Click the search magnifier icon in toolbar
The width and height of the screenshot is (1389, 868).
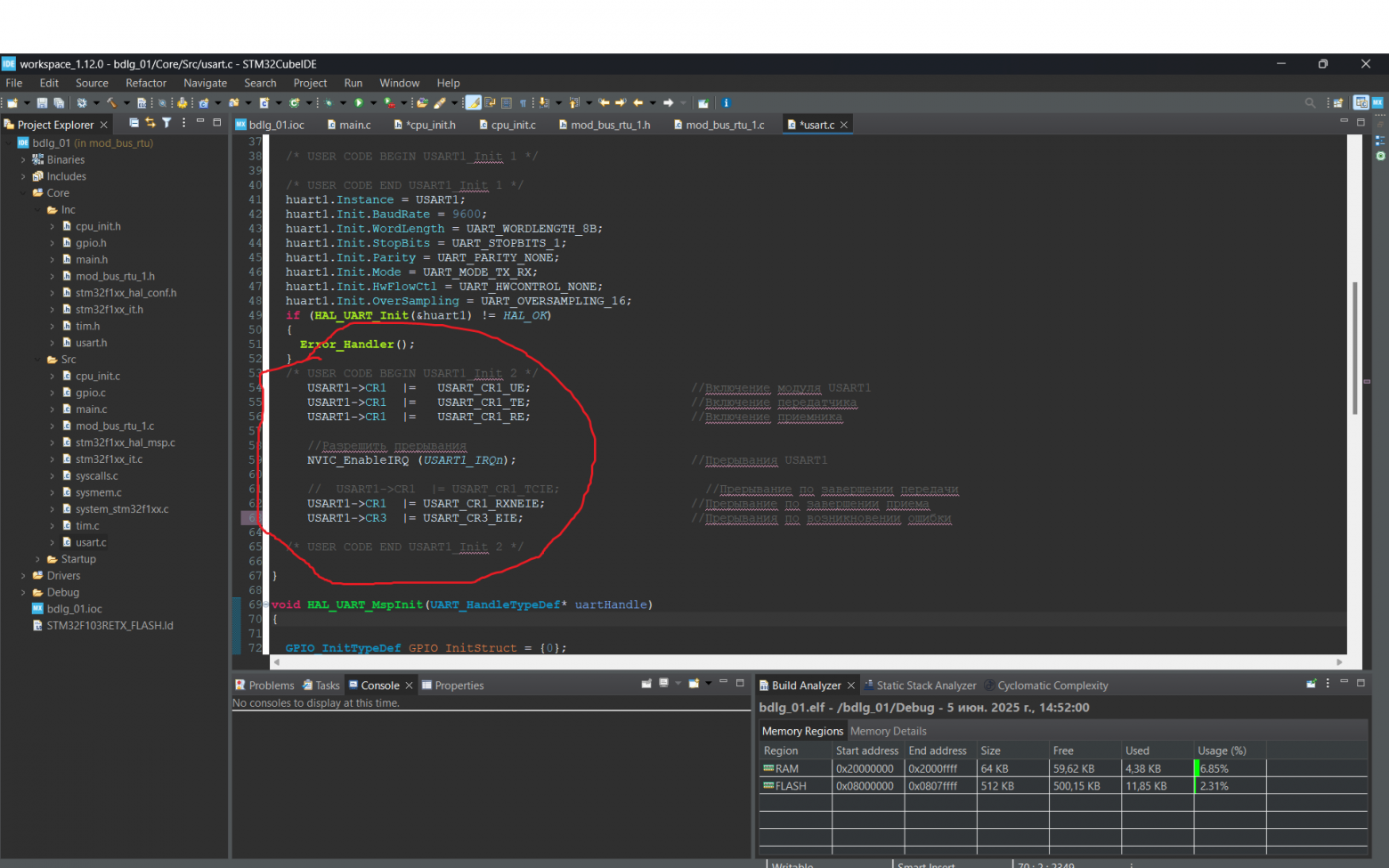pyautogui.click(x=1310, y=103)
